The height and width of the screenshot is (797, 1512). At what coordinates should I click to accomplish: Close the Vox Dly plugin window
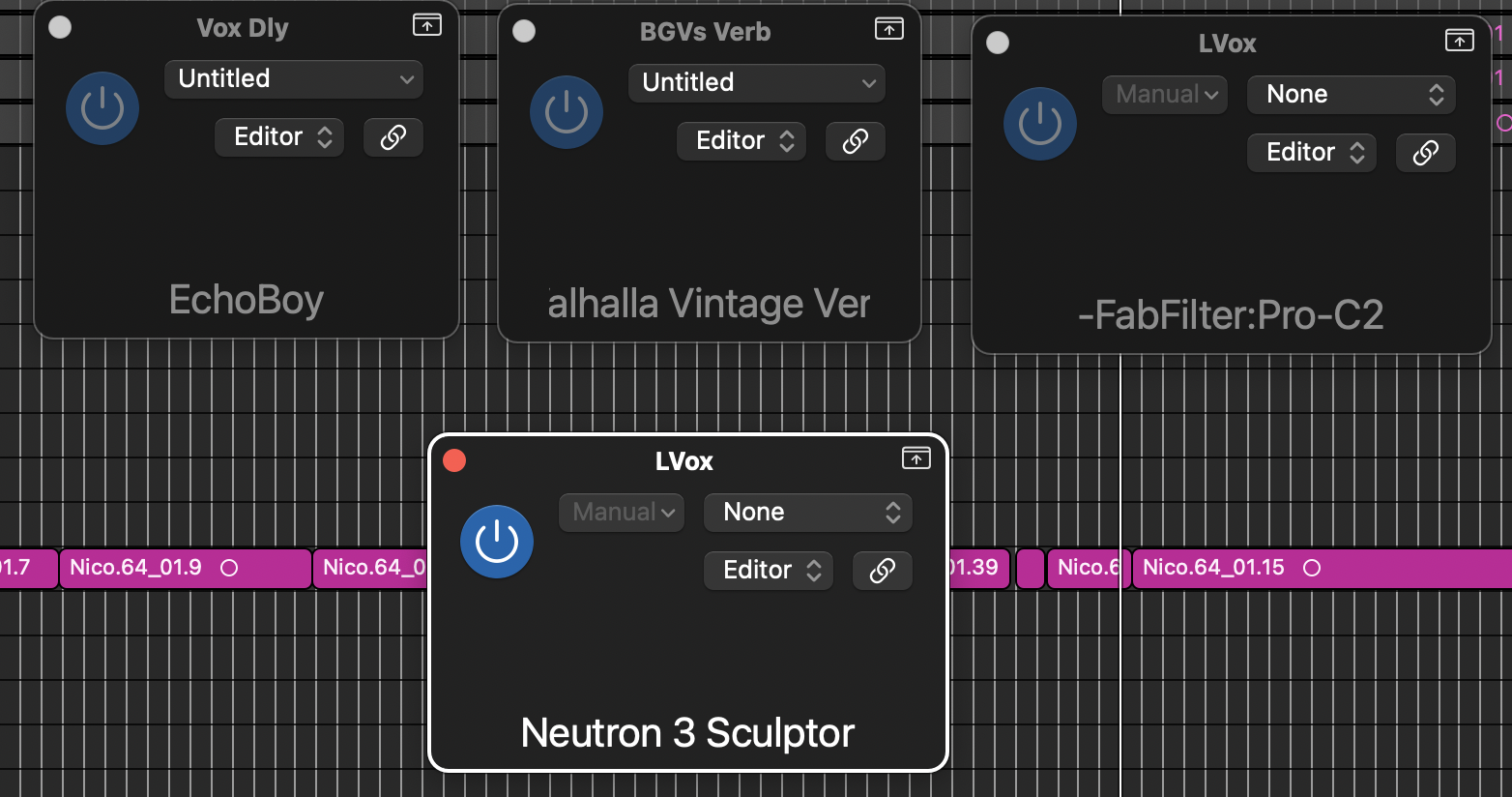coord(60,27)
